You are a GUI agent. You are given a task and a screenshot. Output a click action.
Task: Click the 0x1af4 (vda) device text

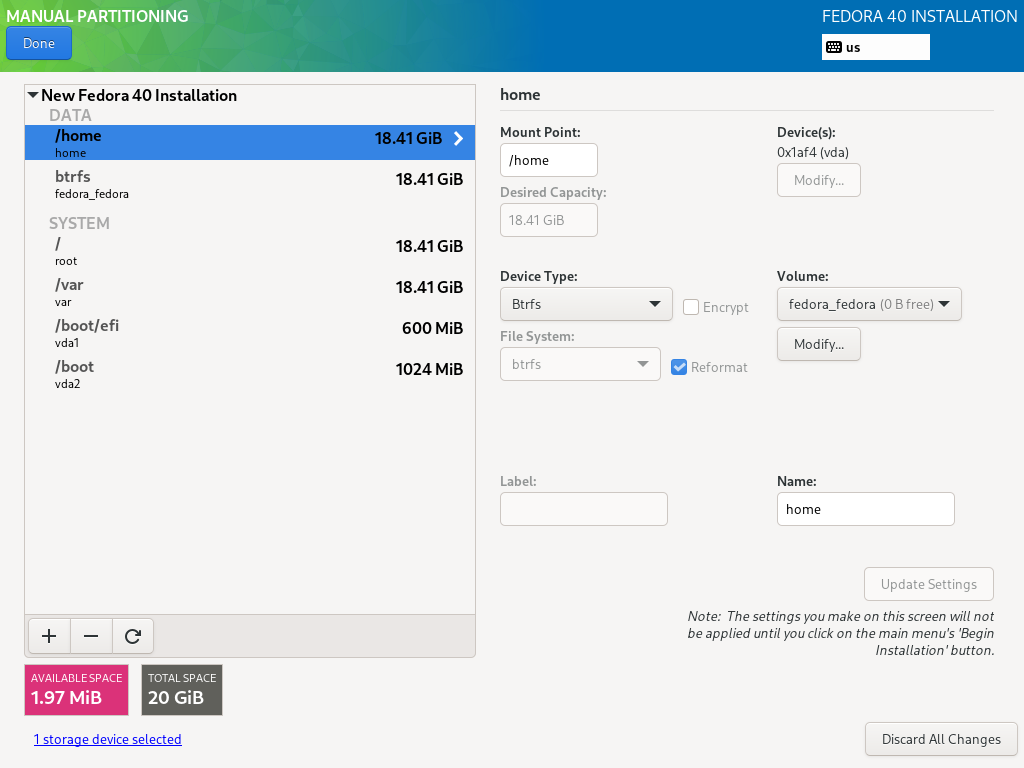pyautogui.click(x=812, y=152)
